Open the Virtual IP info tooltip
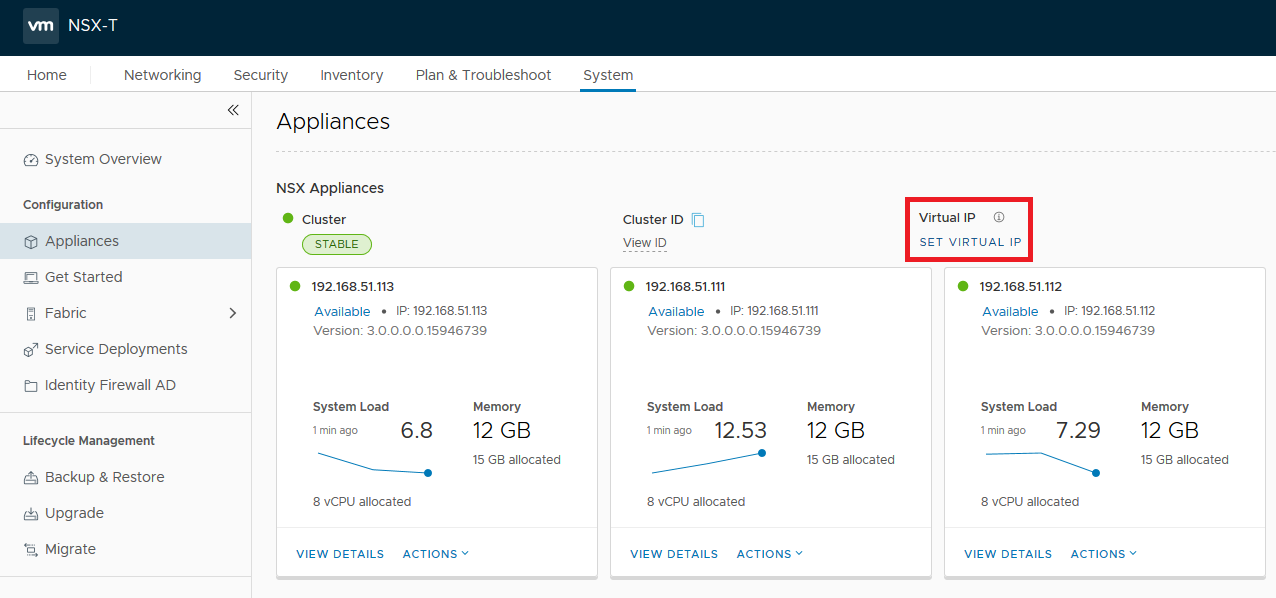Viewport: 1276px width, 598px height. tap(998, 217)
